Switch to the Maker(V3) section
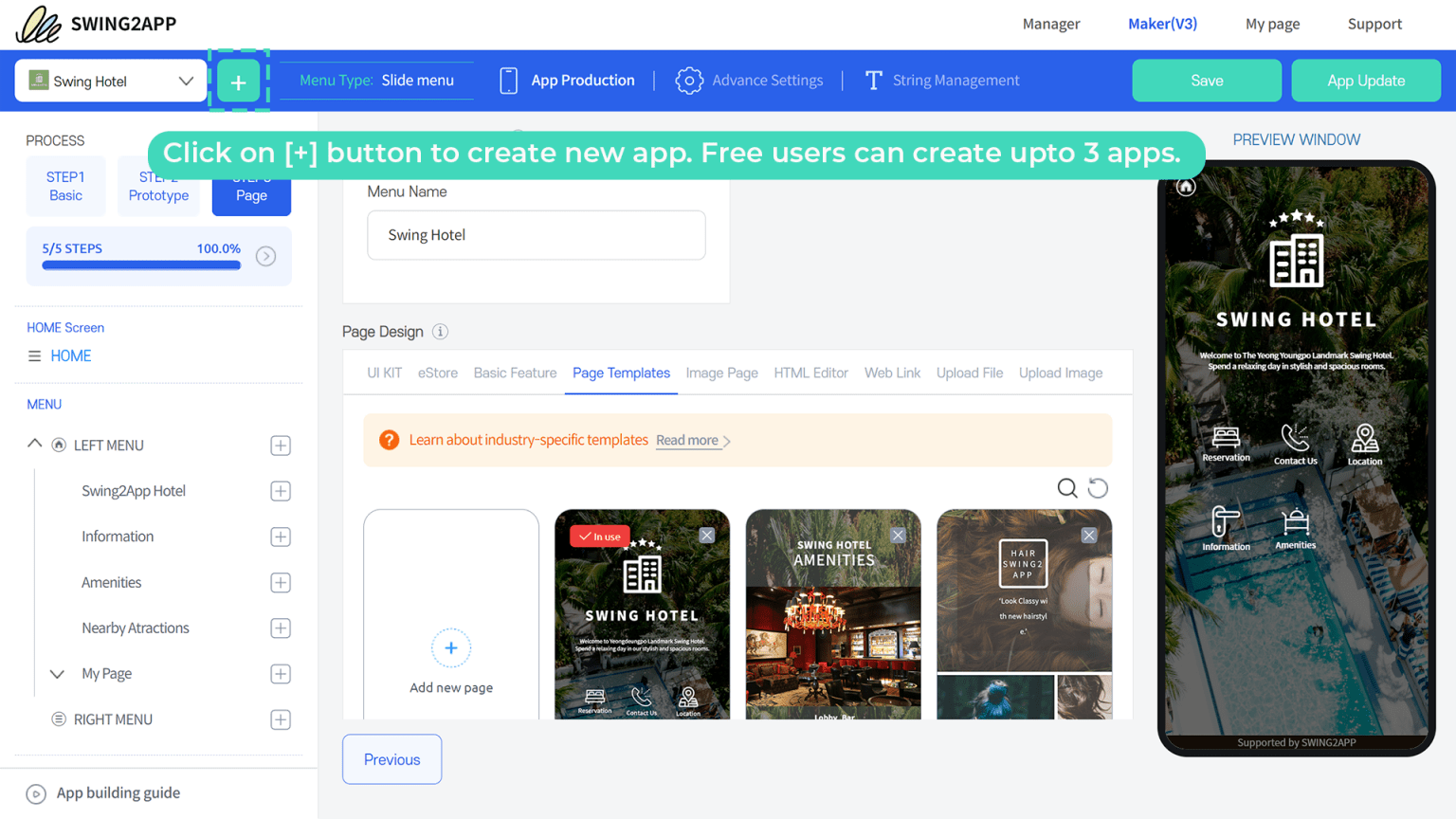This screenshot has height=819, width=1456. pyautogui.click(x=1162, y=24)
